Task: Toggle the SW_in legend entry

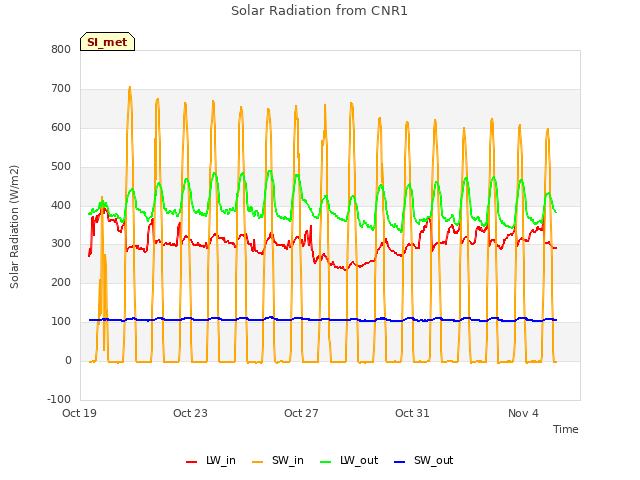Action: (278, 460)
